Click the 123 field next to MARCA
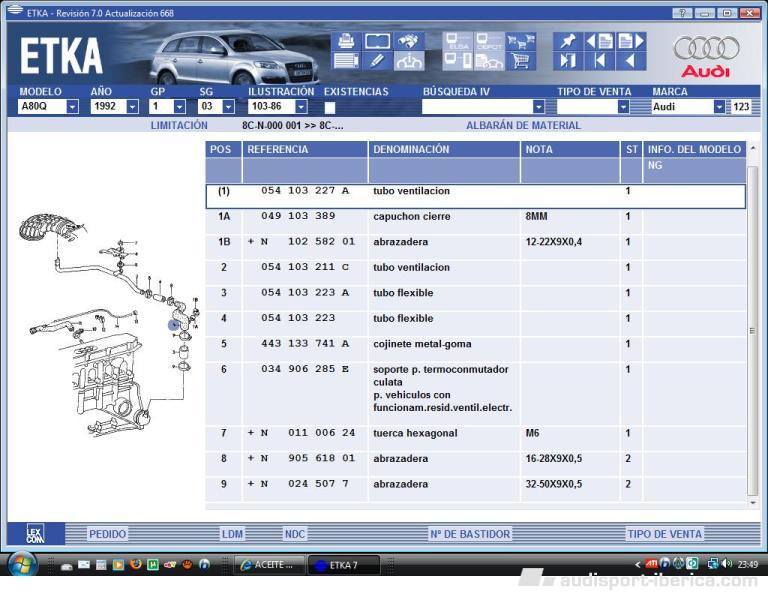This screenshot has height=600, width=768. (741, 106)
